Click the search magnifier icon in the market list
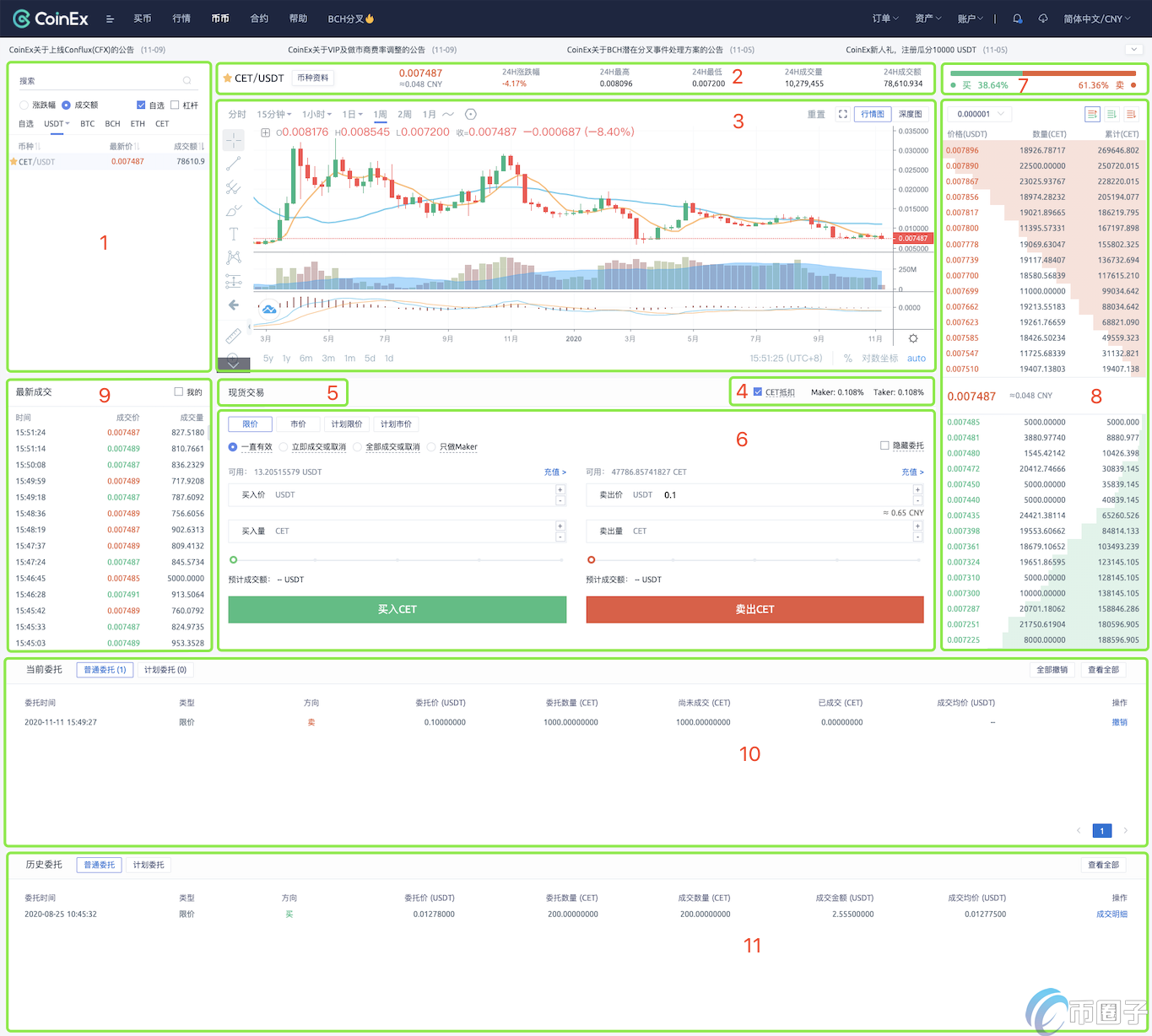The height and width of the screenshot is (1036, 1152). click(x=187, y=81)
